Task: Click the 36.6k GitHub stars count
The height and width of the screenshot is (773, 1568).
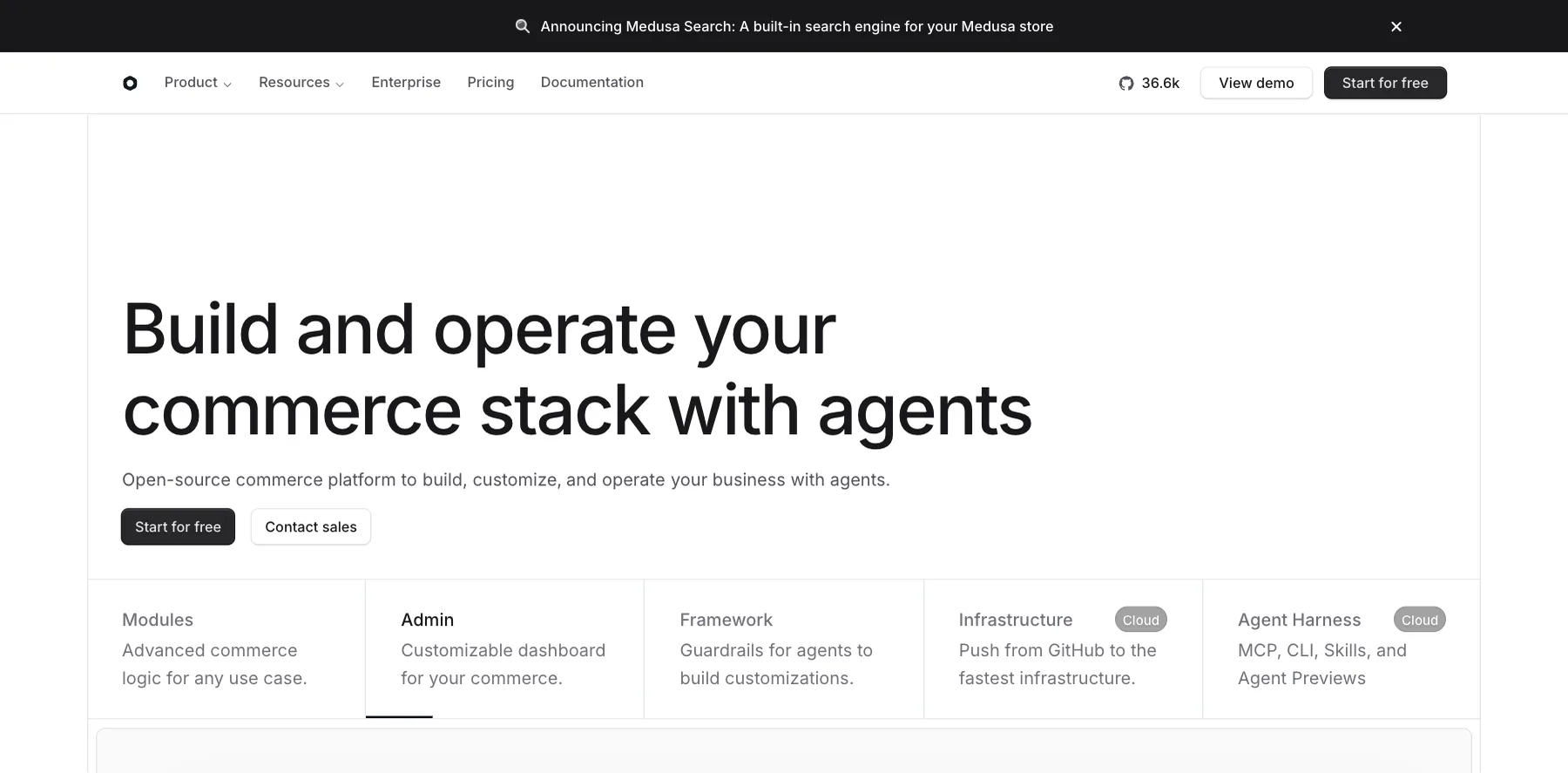Action: [x=1160, y=83]
